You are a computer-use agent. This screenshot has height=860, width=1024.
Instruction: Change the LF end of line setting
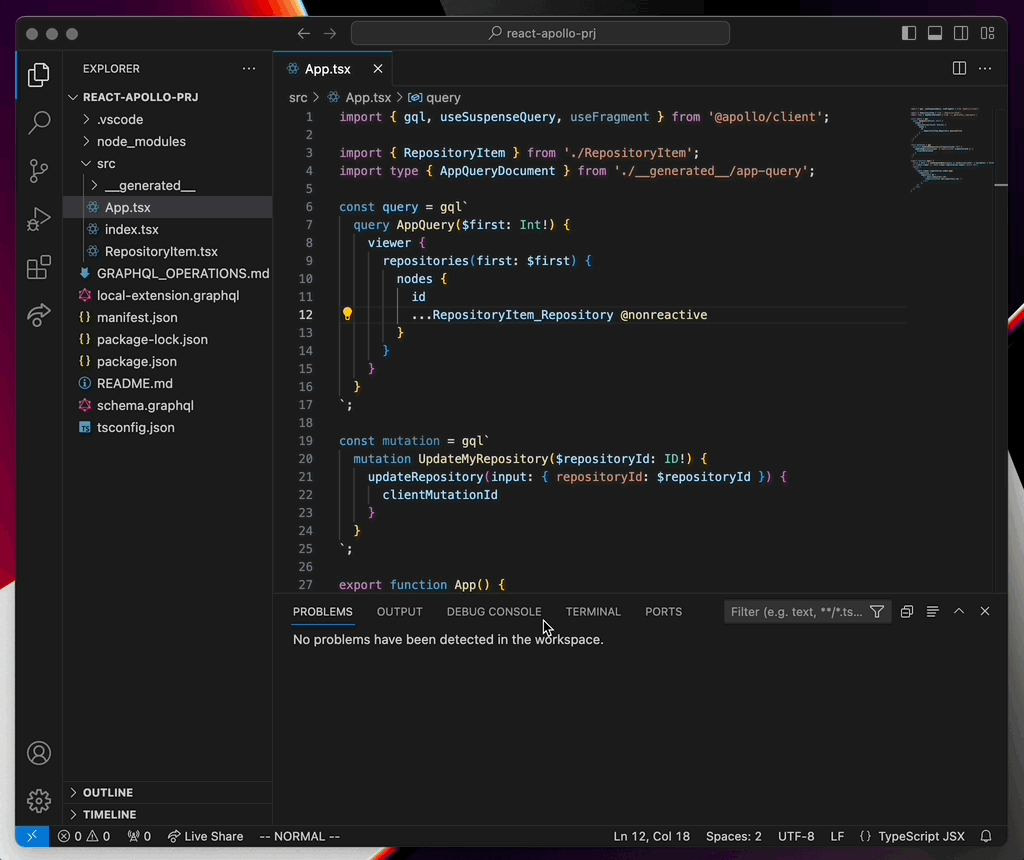(837, 836)
